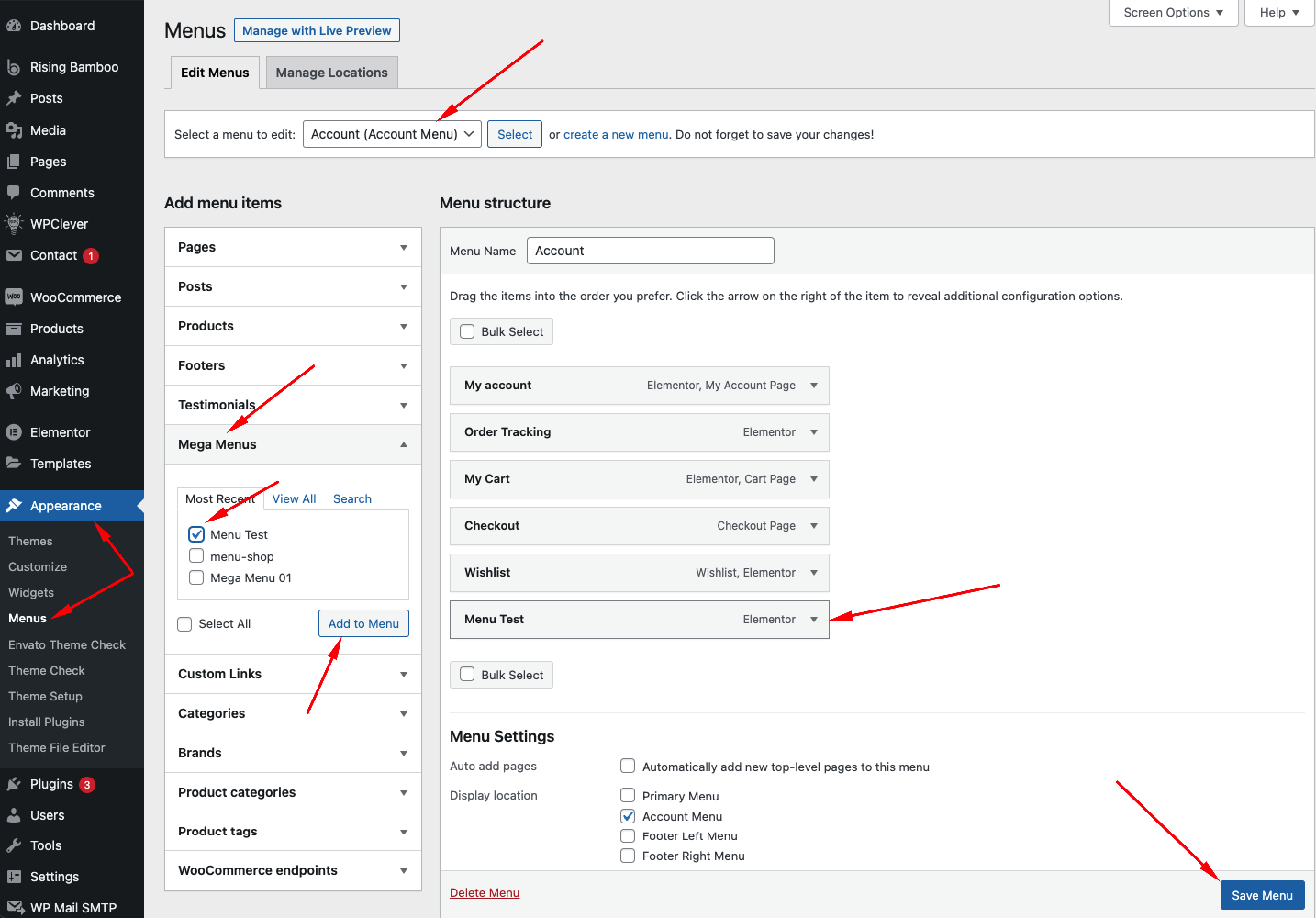
Task: Click the Elementor icon in sidebar
Action: pos(14,432)
